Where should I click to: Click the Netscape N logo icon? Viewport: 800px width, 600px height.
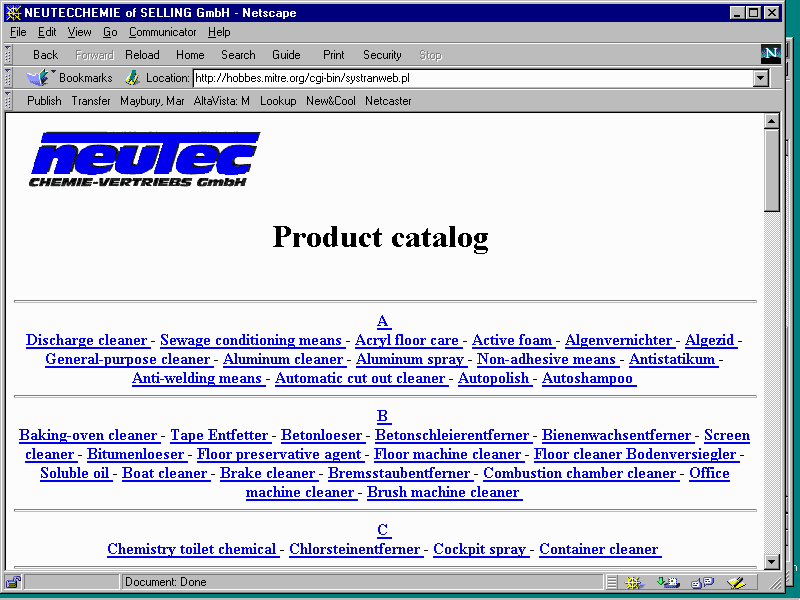click(x=770, y=55)
